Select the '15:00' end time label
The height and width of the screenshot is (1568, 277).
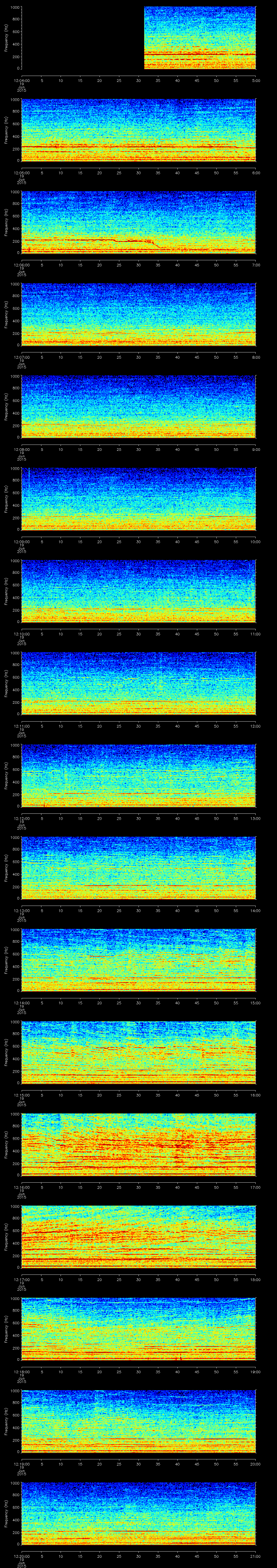[x=255, y=1003]
